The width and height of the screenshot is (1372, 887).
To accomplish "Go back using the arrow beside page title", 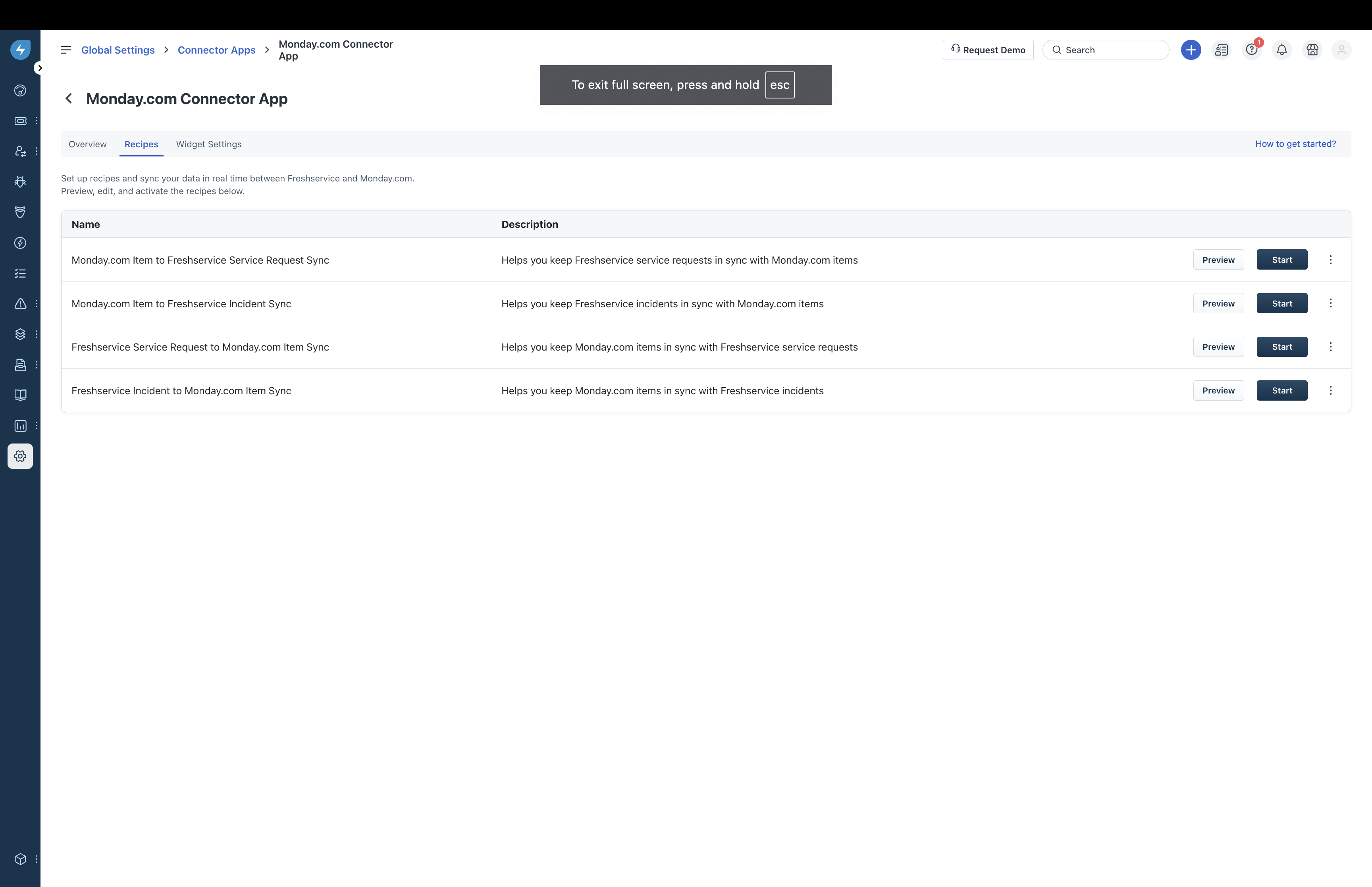I will pyautogui.click(x=69, y=98).
